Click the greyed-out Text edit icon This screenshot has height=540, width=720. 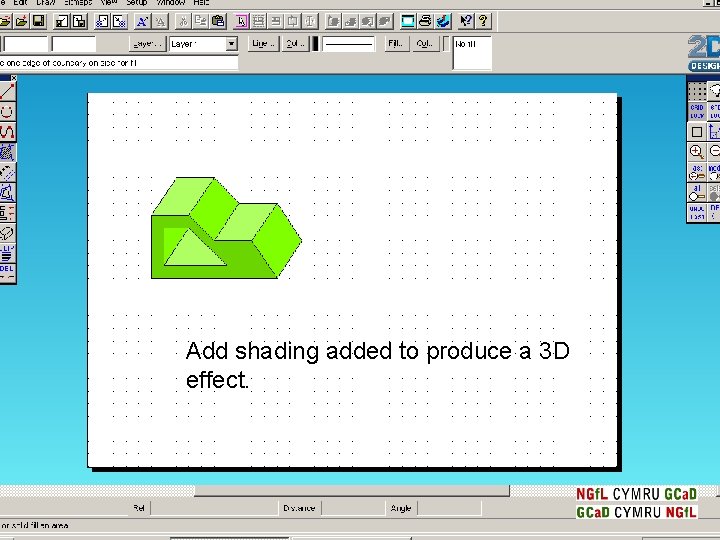[160, 21]
